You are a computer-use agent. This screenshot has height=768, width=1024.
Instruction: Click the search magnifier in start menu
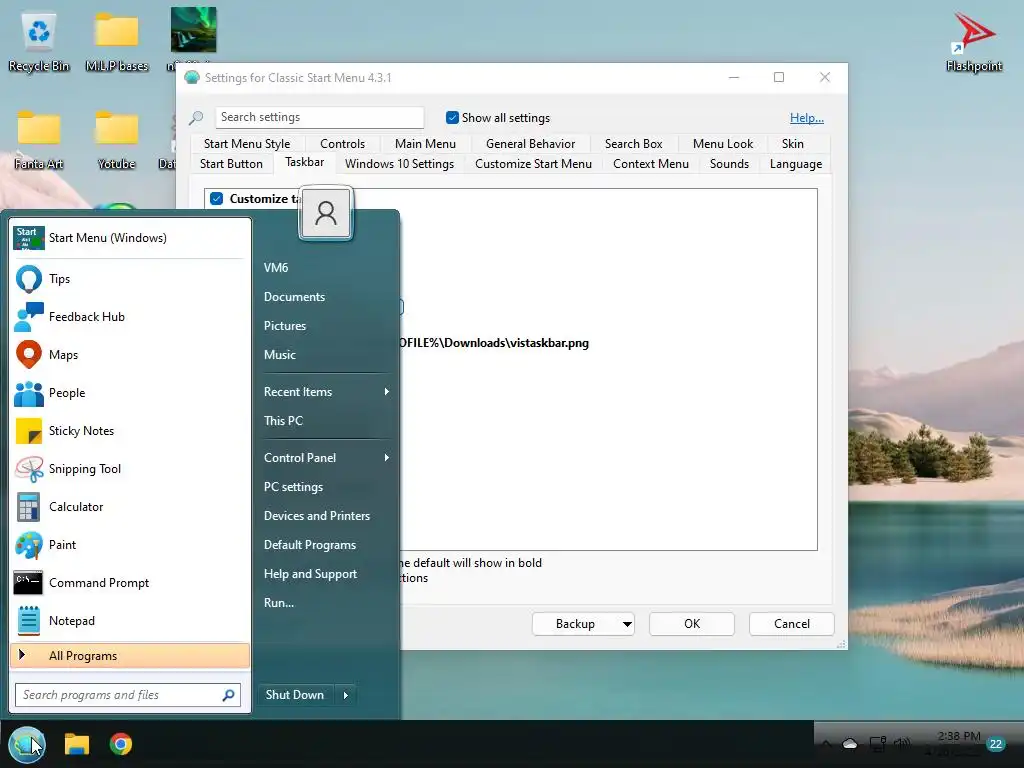[228, 696]
